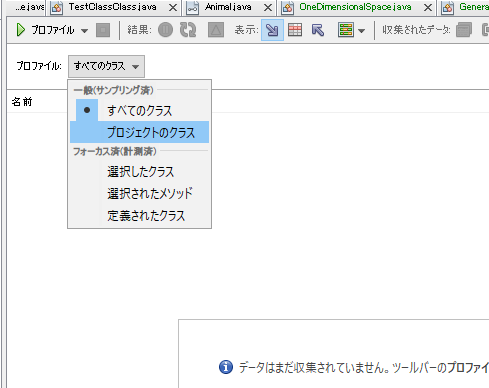This screenshot has width=489, height=388.
Task: Click the TestClassClass.java file icon
Action: pyautogui.click(x=57, y=8)
